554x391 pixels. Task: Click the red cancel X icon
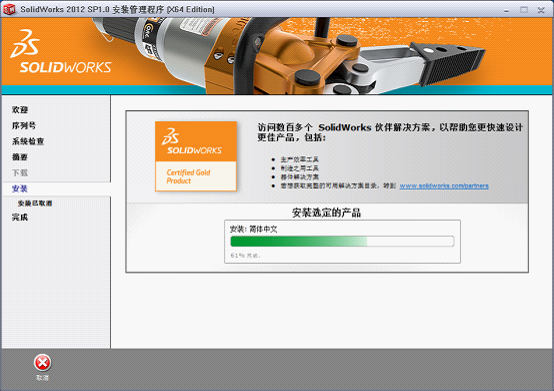click(42, 363)
